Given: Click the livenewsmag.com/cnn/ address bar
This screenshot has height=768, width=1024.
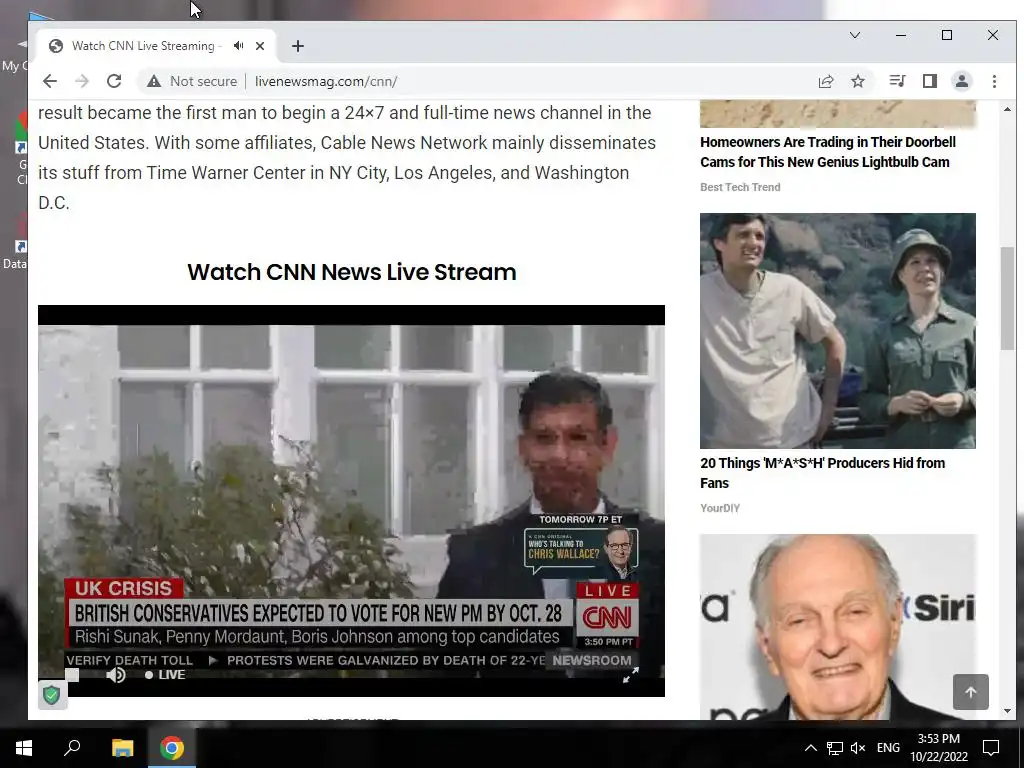Looking at the screenshot, I should click(x=326, y=81).
